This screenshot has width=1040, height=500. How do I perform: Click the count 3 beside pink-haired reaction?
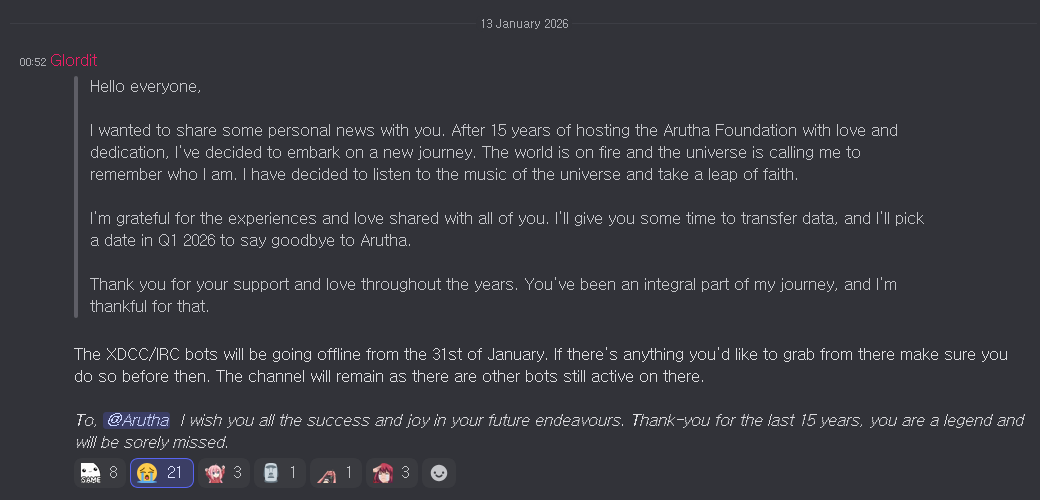click(238, 473)
